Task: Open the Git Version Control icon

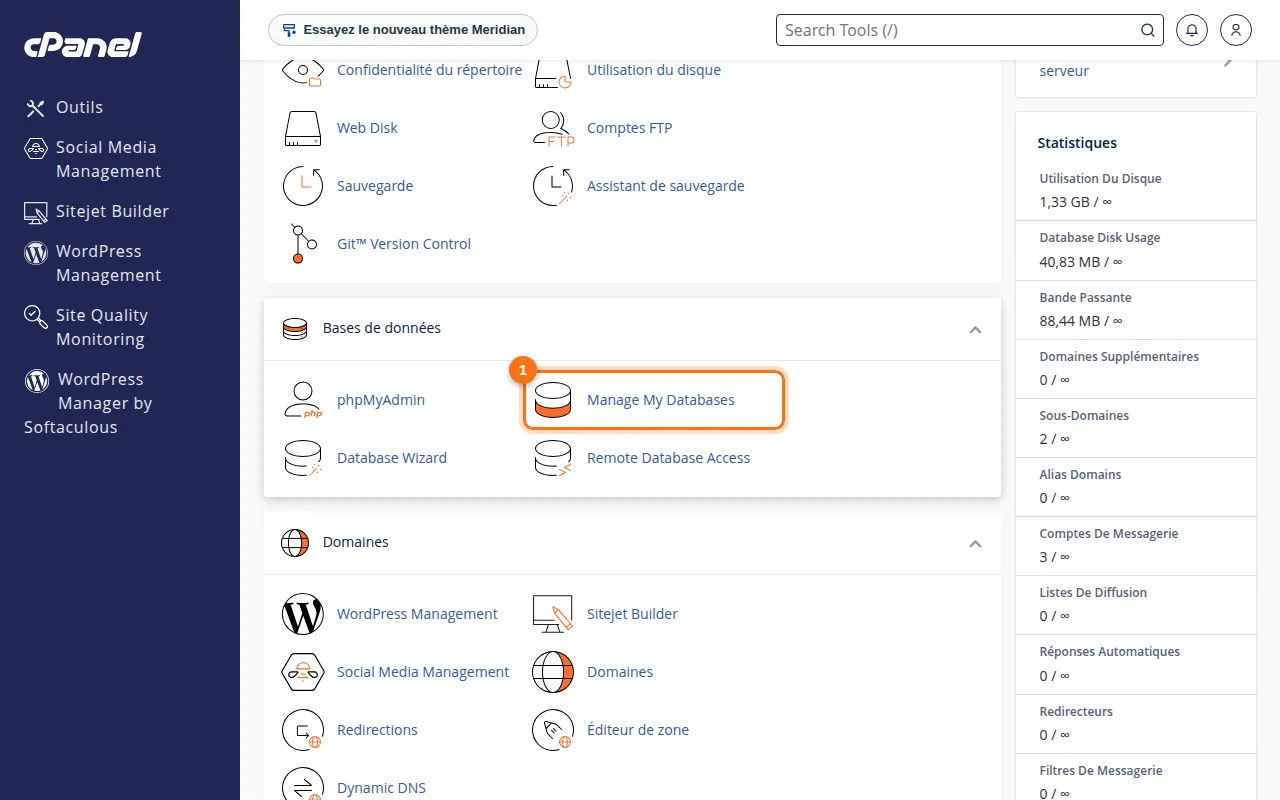Action: (x=302, y=244)
